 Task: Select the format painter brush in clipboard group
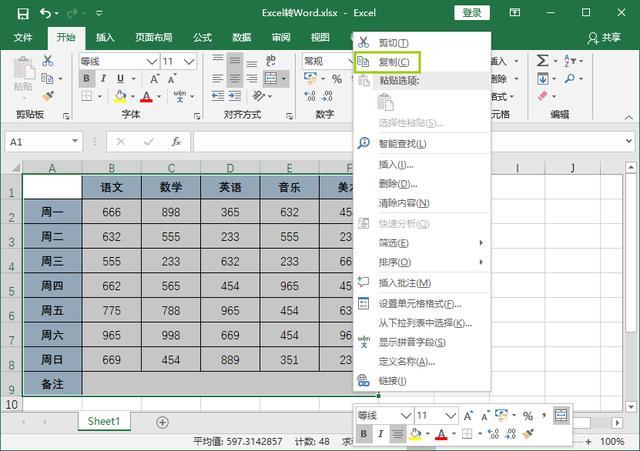[48, 96]
